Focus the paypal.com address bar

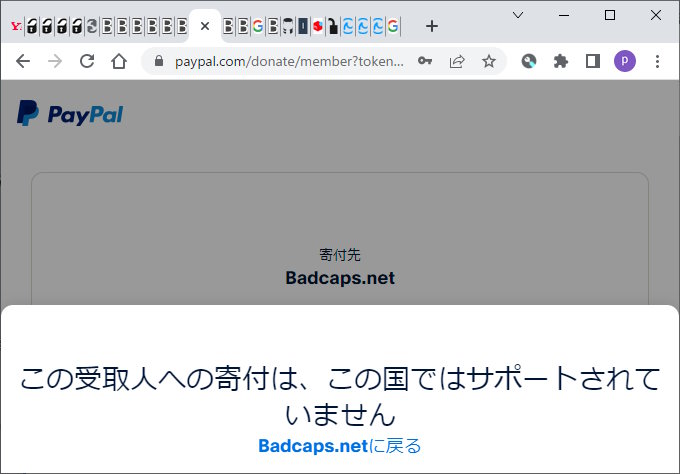(289, 62)
